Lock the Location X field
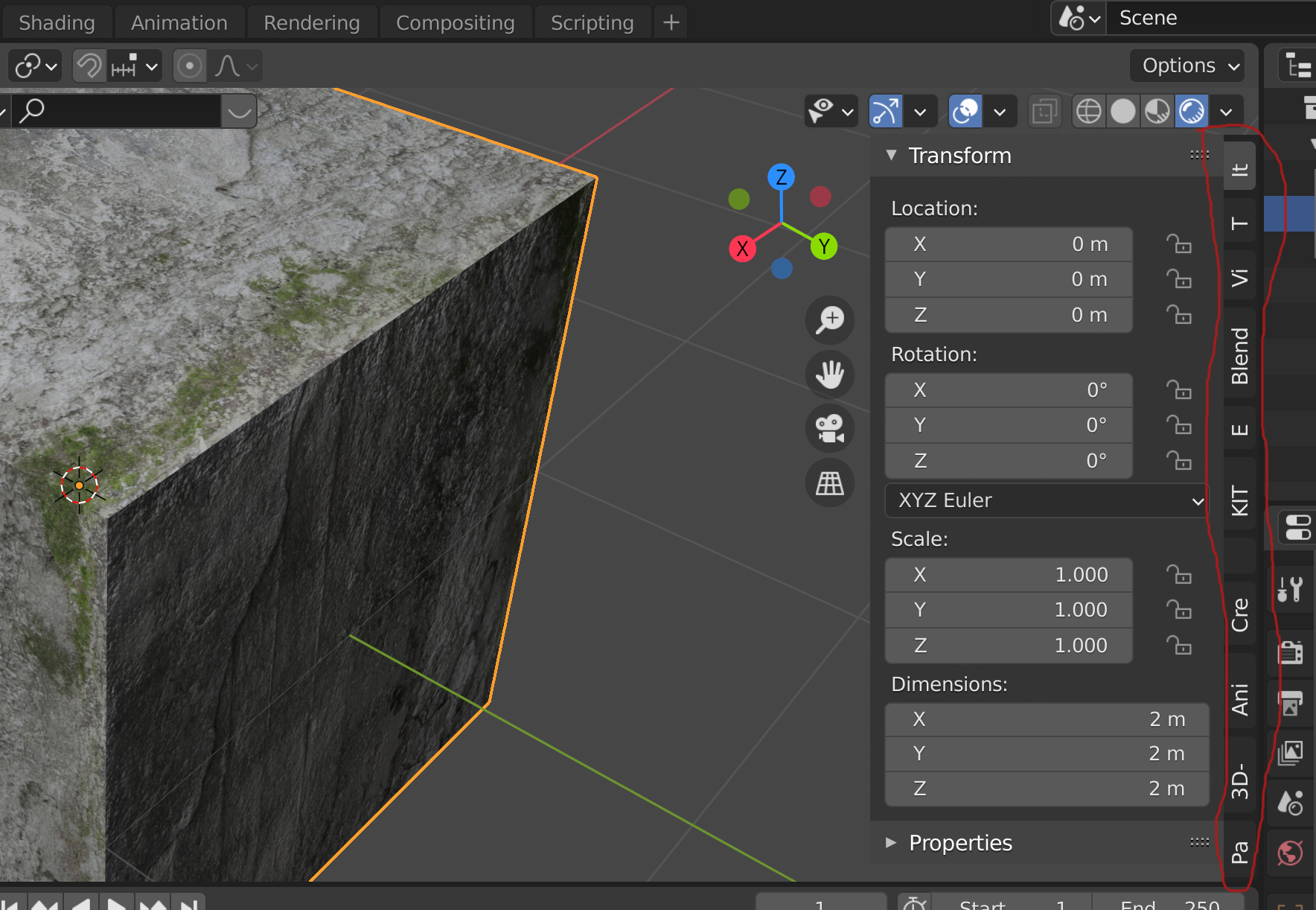The height and width of the screenshot is (910, 1316). tap(1179, 244)
